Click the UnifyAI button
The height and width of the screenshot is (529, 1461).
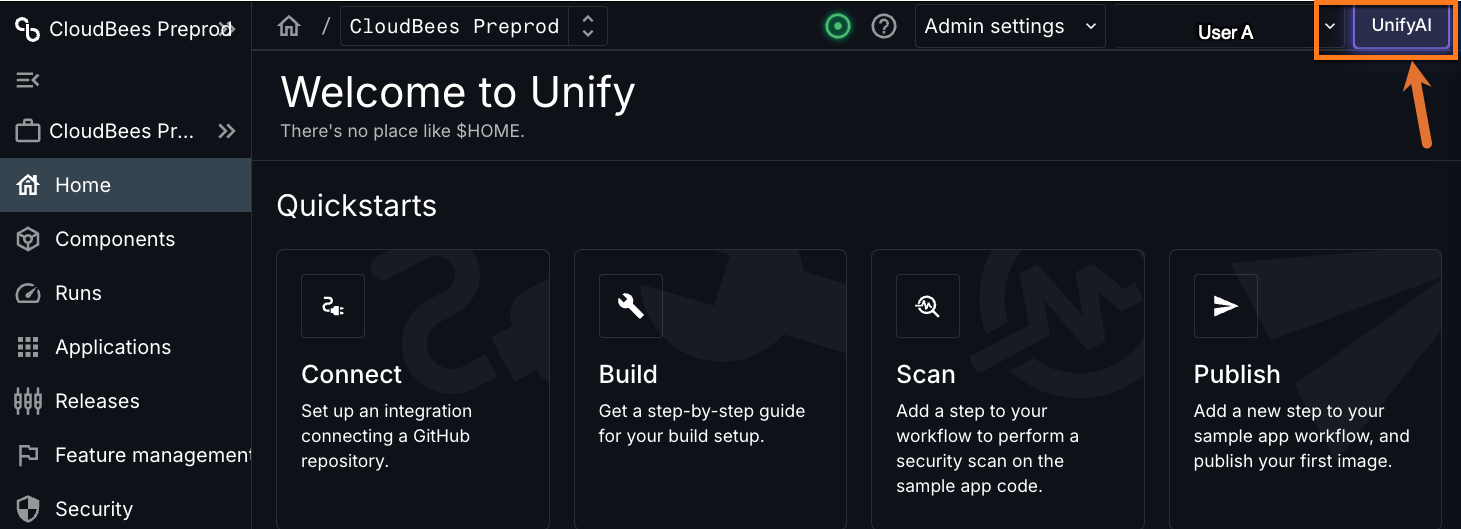1400,26
